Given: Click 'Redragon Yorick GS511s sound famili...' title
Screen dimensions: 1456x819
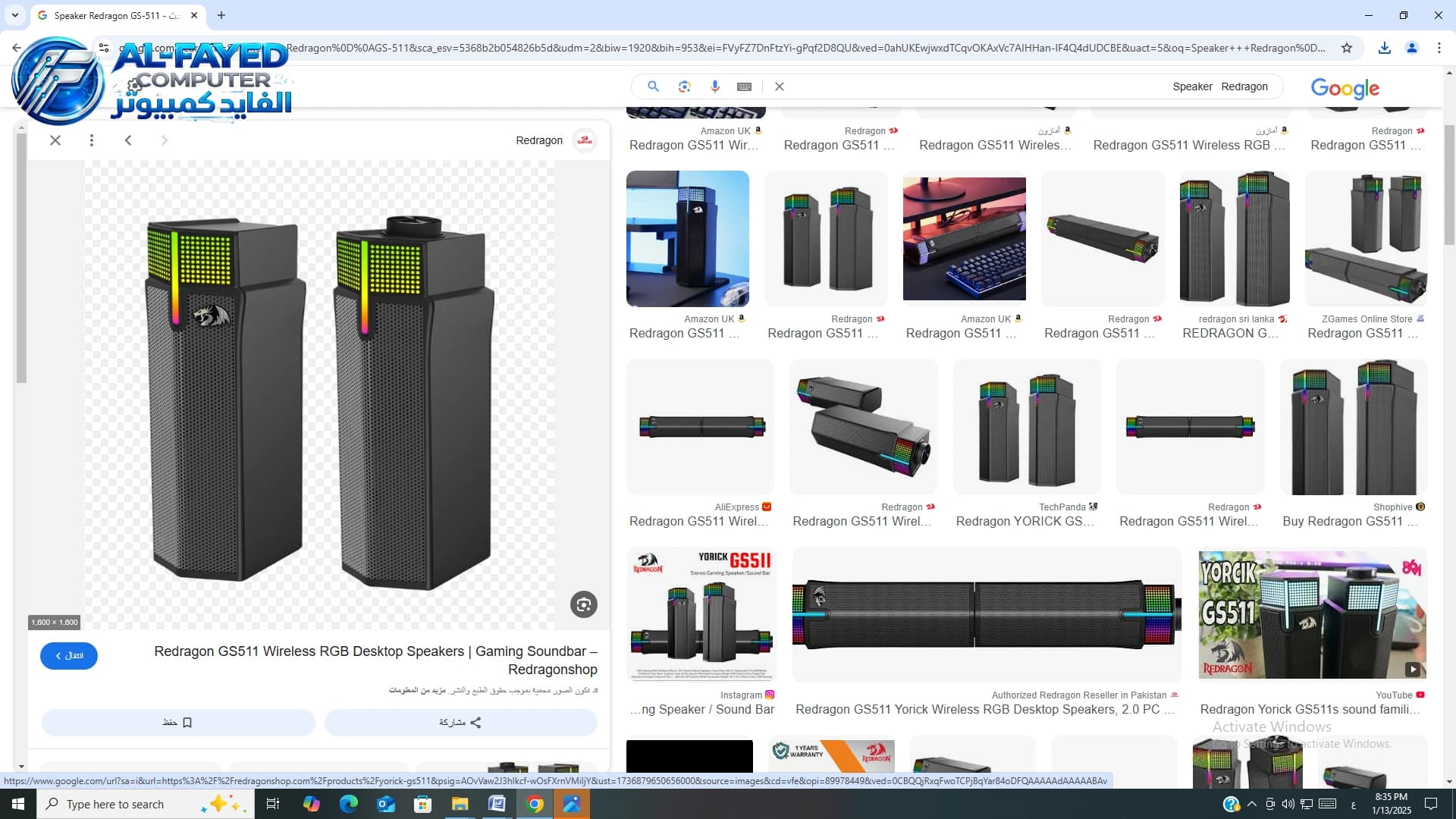Looking at the screenshot, I should 1310,709.
